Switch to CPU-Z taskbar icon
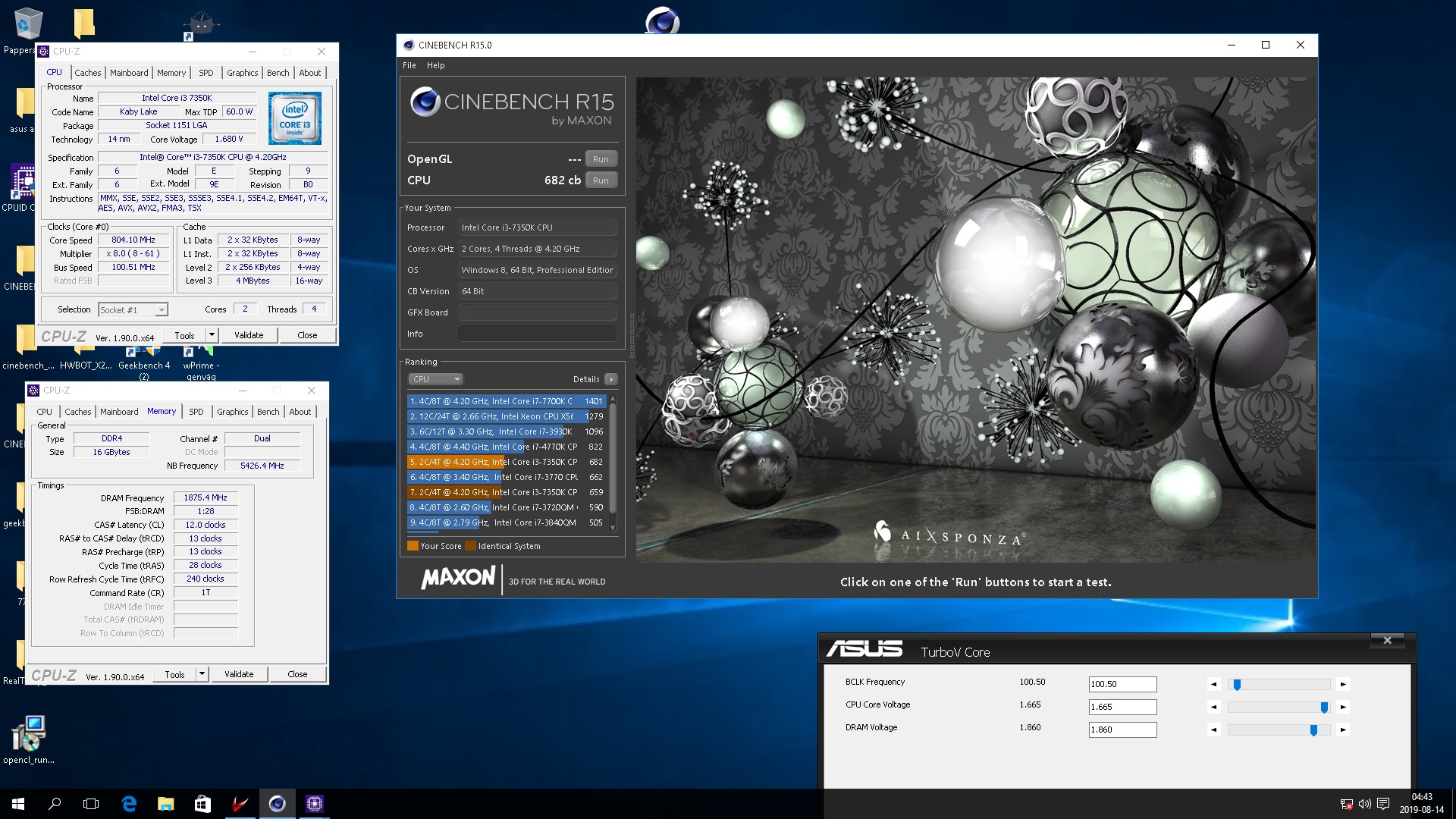Screen dimensions: 1456x819 click(x=314, y=804)
